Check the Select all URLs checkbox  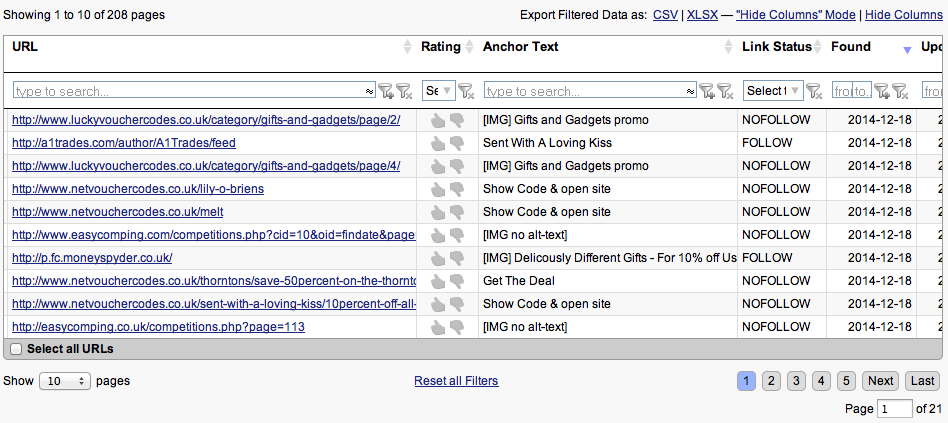click(x=15, y=349)
